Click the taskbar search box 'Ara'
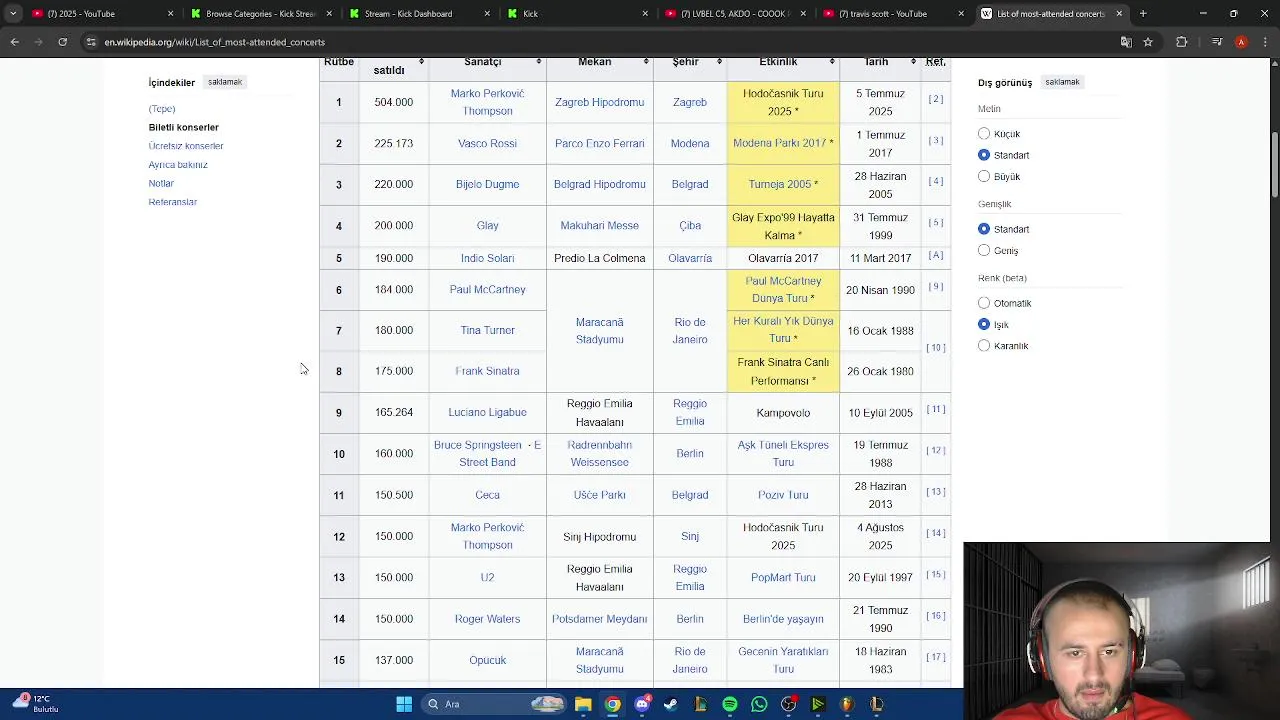The image size is (1280, 720). (495, 704)
